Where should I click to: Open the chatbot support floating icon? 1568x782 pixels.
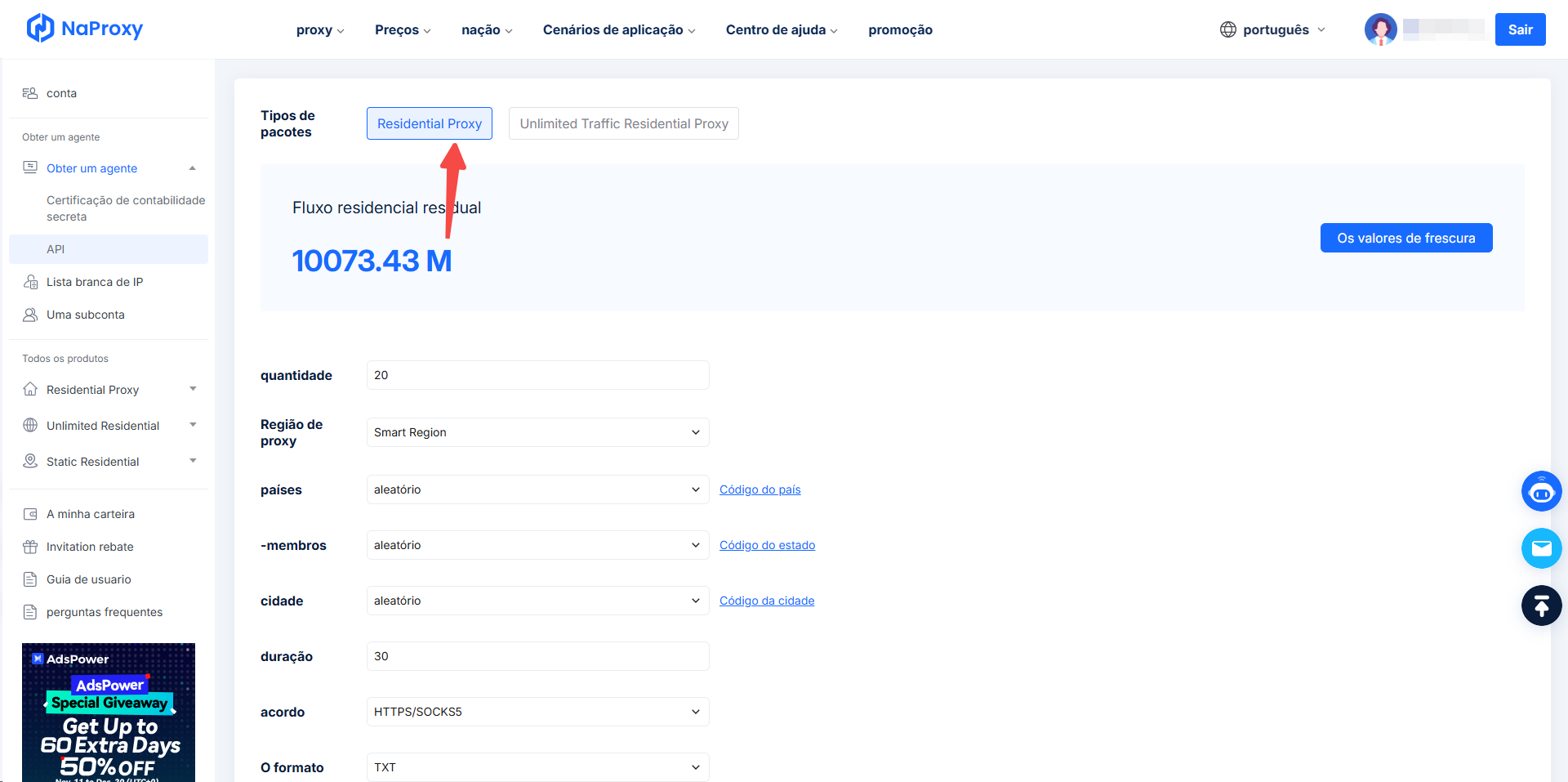(1541, 491)
